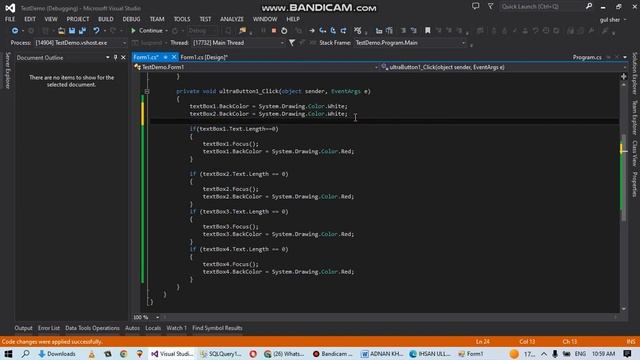Click the Increase Indent toolbar icon
640x360 pixels.
tap(413, 31)
